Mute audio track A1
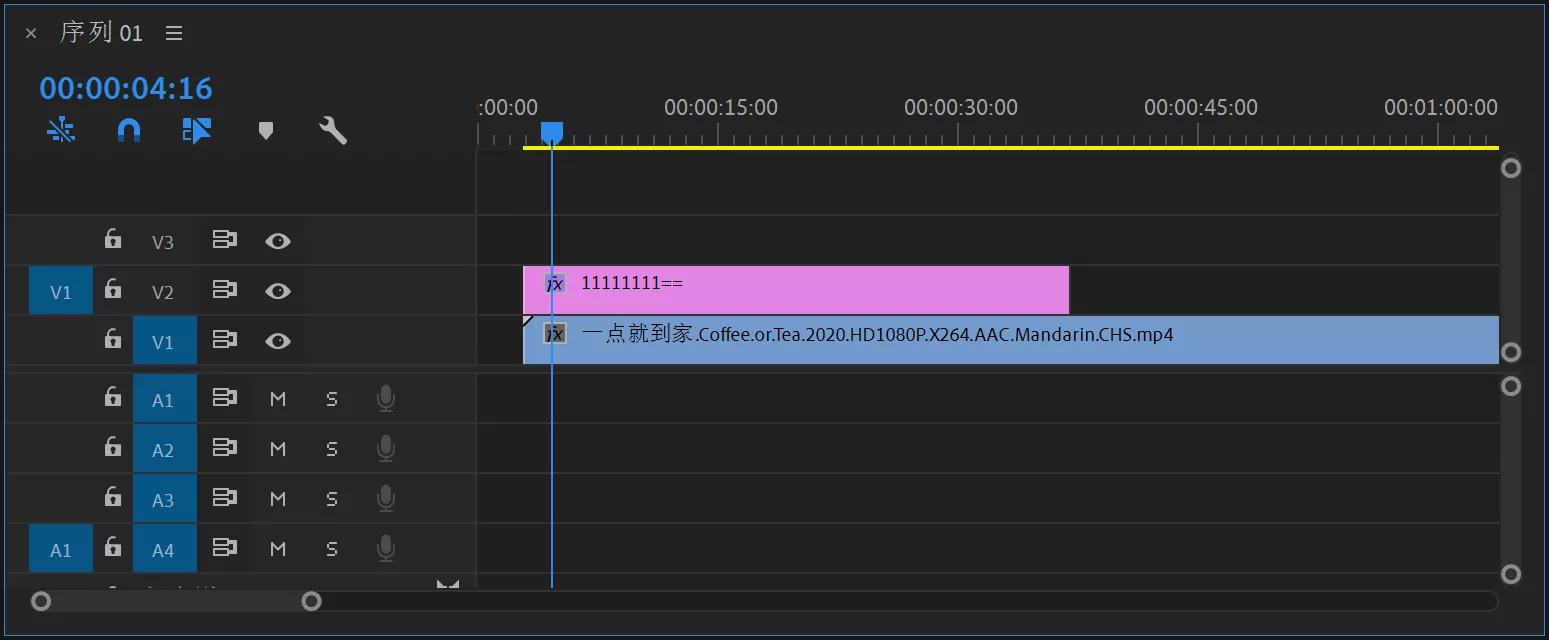The width and height of the screenshot is (1549, 640). [x=278, y=399]
